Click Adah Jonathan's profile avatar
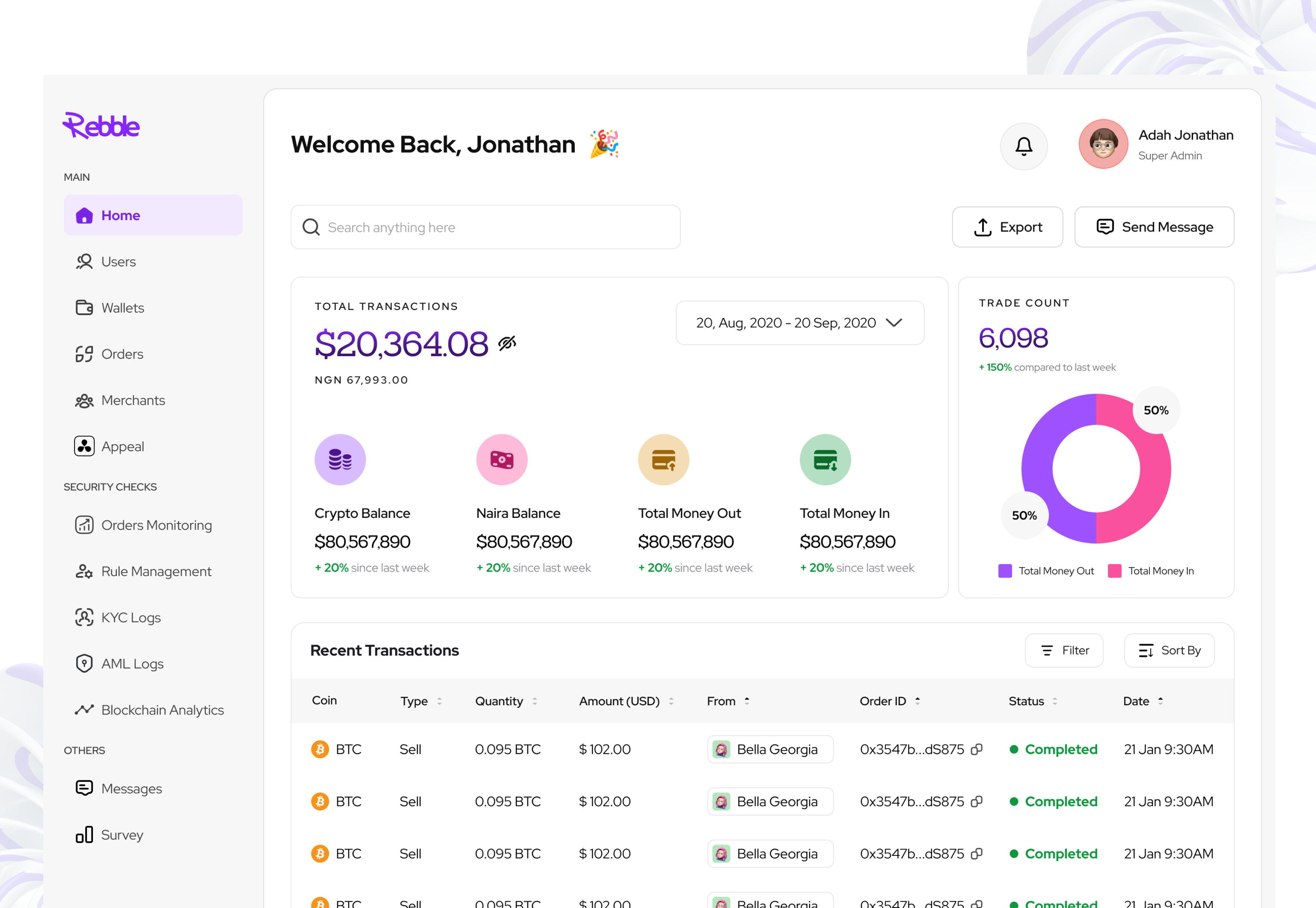The width and height of the screenshot is (1316, 908). pos(1103,144)
